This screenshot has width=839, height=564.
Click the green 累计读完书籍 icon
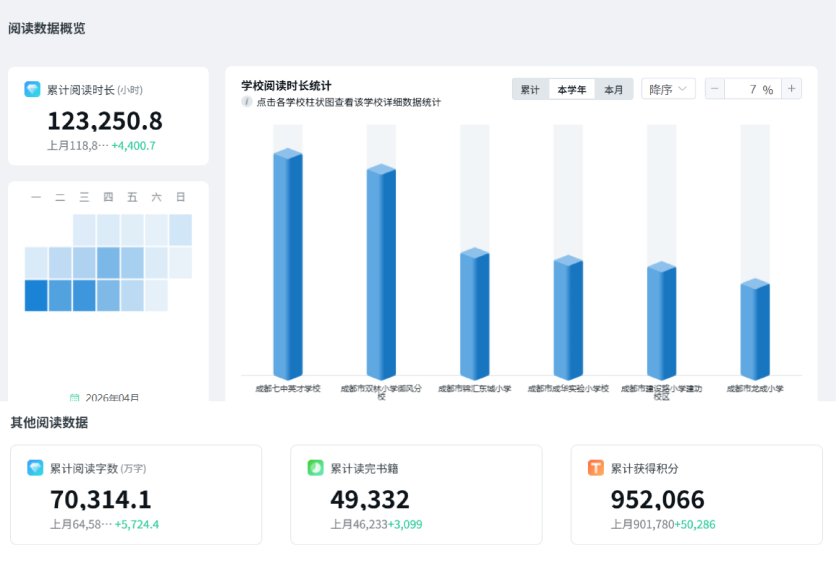[315, 468]
